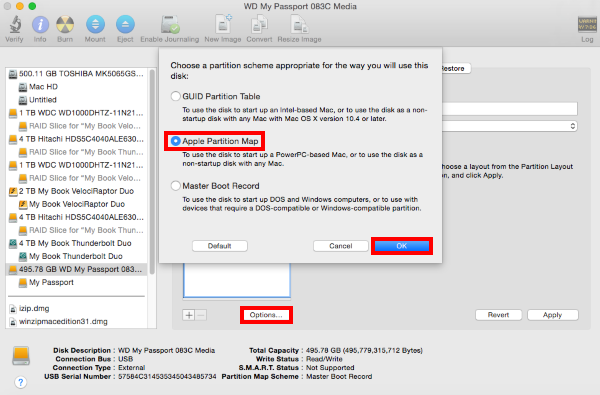Click the large orange disk icon near Disk Description
This screenshot has height=395, width=600.
point(21,356)
